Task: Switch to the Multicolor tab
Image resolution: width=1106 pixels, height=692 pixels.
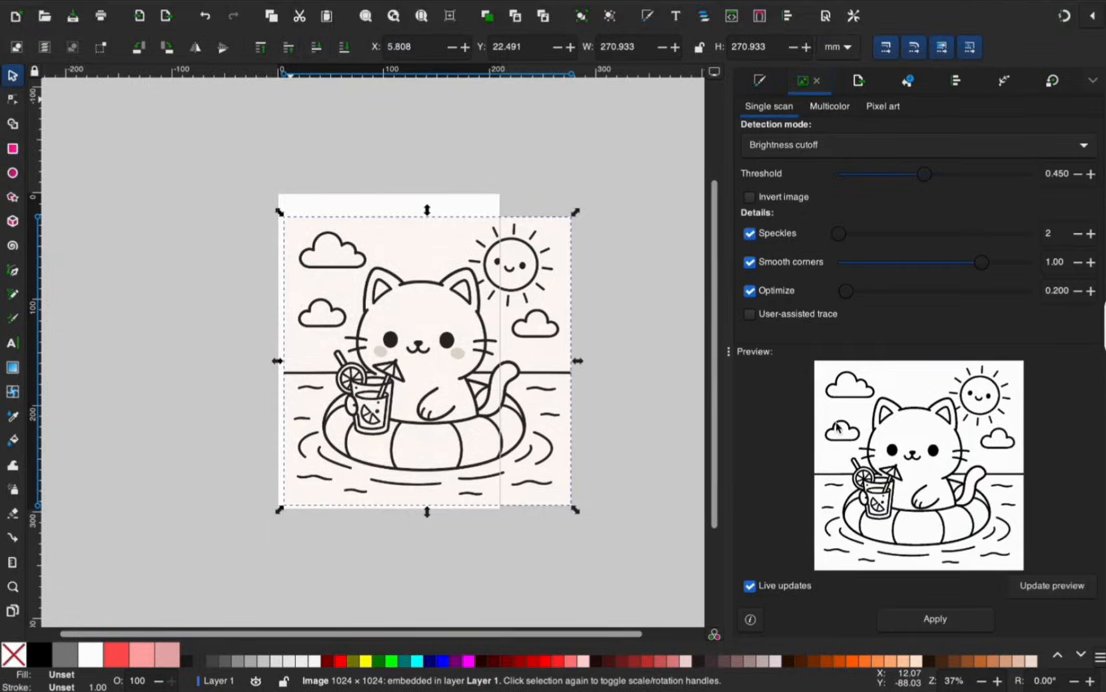Action: (x=830, y=107)
